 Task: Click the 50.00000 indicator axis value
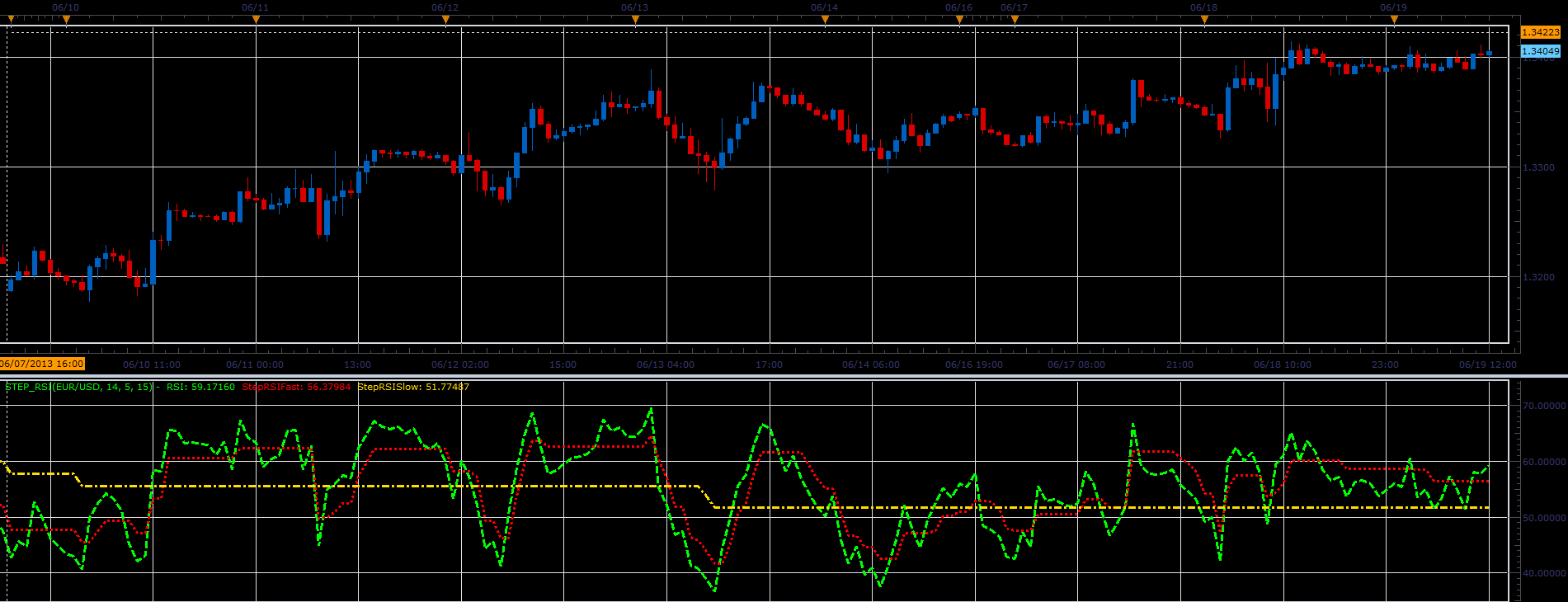coord(1543,518)
